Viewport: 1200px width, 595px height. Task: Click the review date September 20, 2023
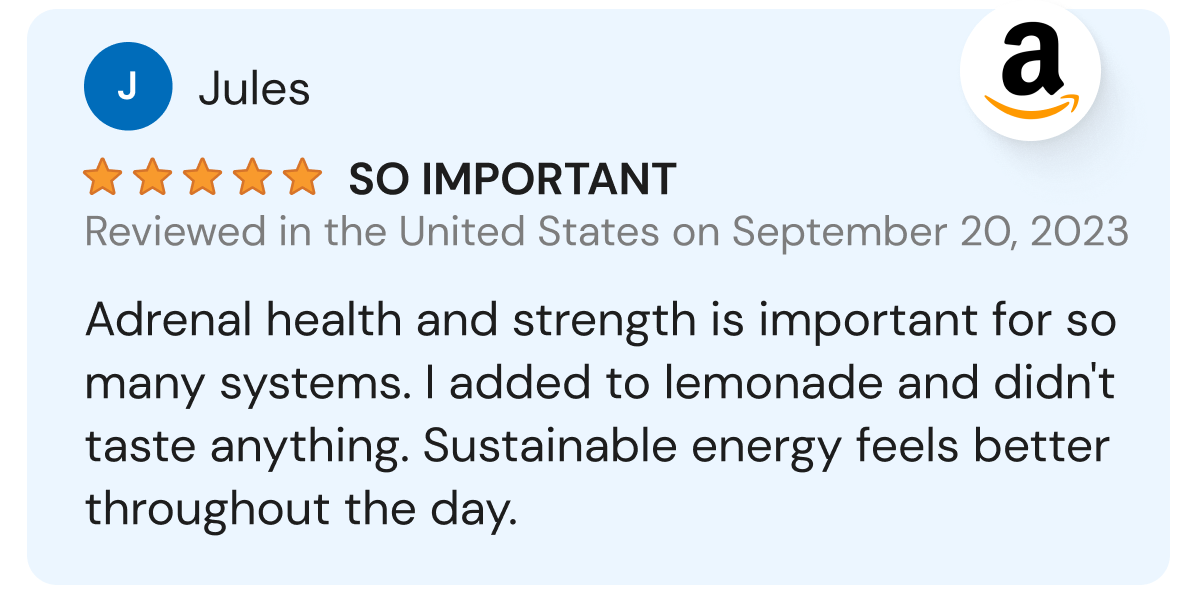(931, 232)
